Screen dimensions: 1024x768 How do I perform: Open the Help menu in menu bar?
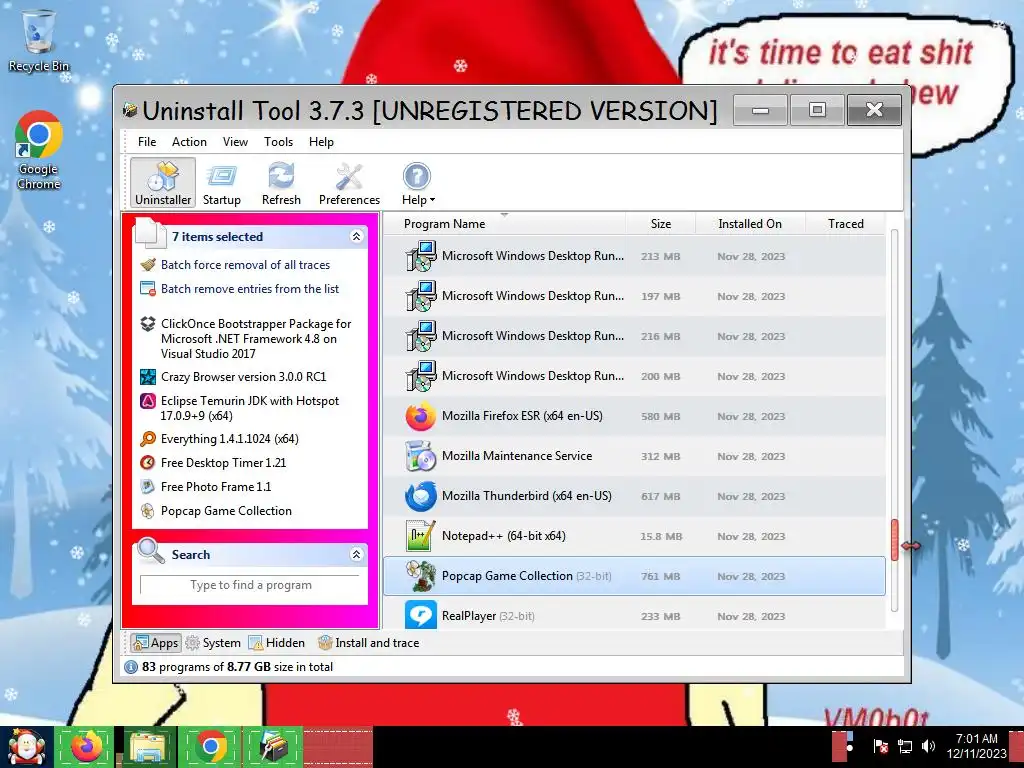tap(321, 142)
